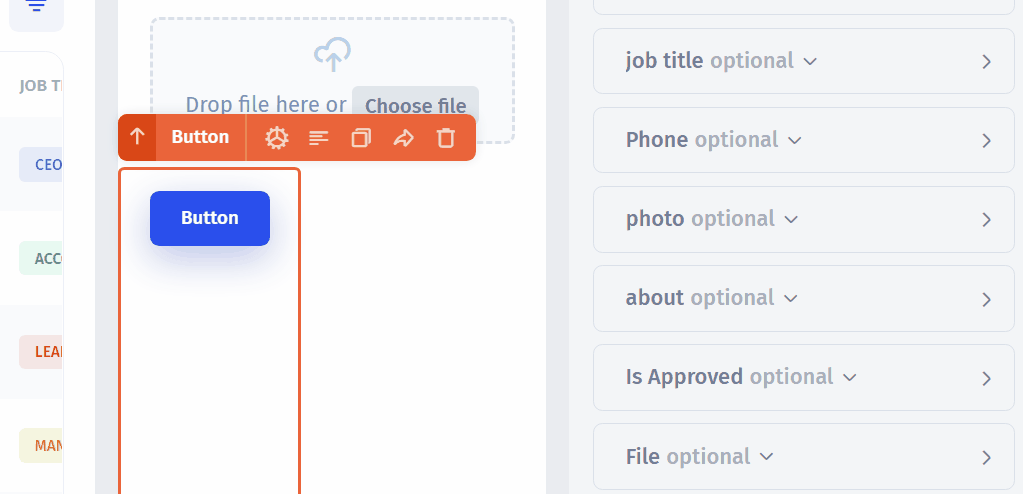This screenshot has height=494, width=1023.
Task: Click the blue Button element
Action: tap(210, 218)
